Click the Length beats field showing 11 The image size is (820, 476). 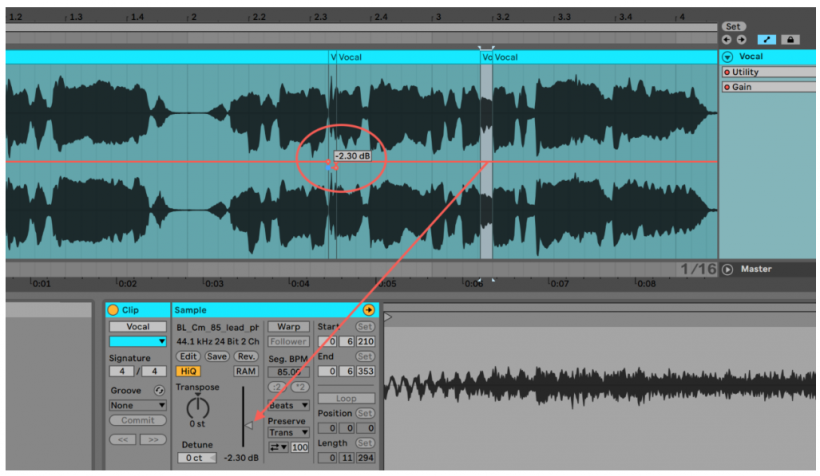coord(347,458)
